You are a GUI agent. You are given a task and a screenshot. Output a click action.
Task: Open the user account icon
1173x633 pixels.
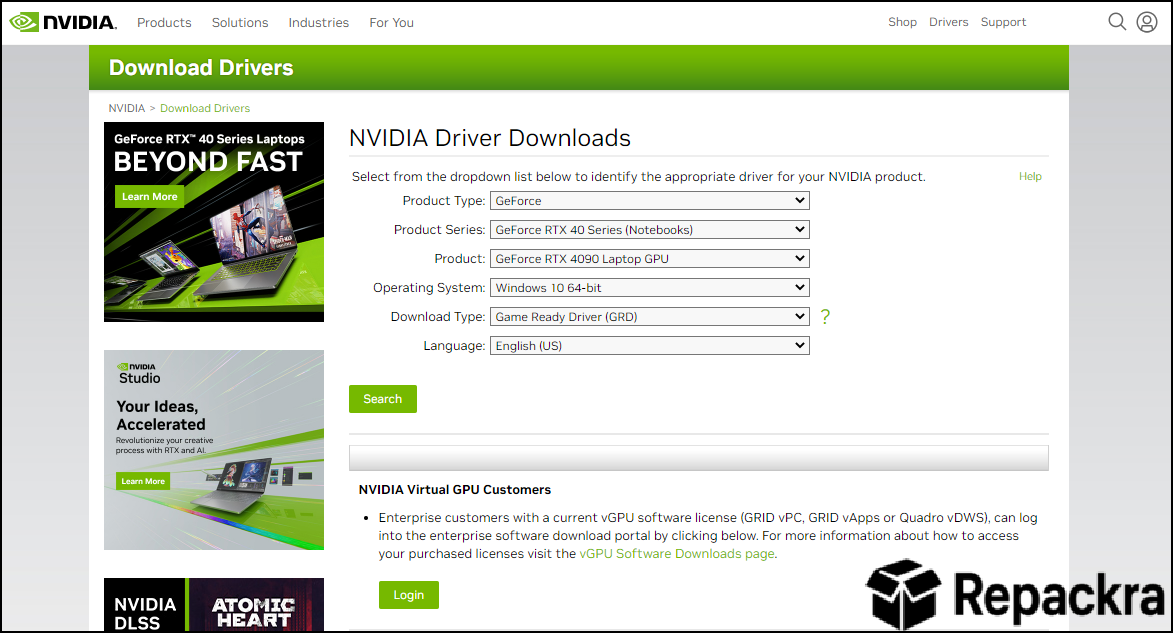[1147, 22]
